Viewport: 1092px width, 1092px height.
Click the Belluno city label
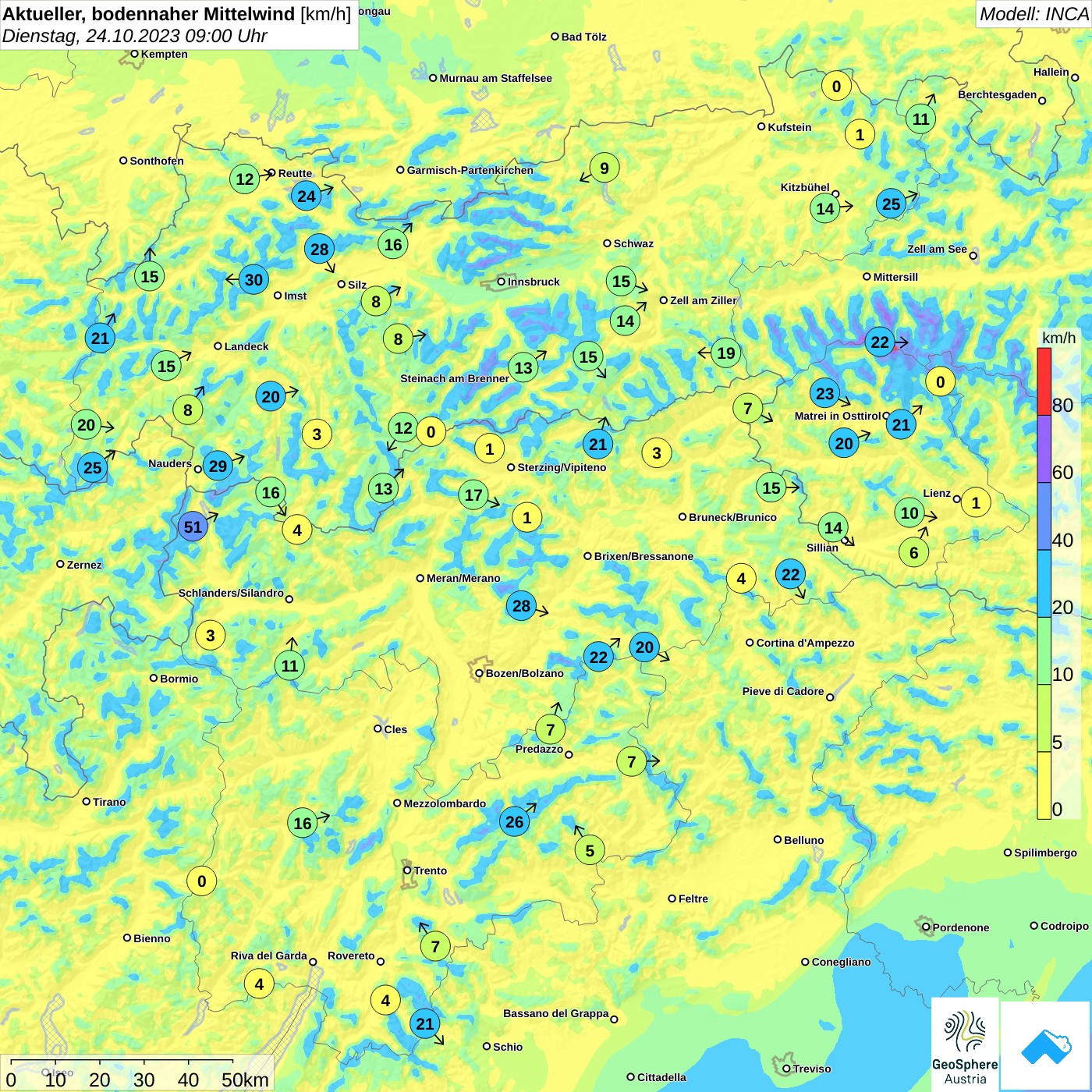click(x=803, y=840)
